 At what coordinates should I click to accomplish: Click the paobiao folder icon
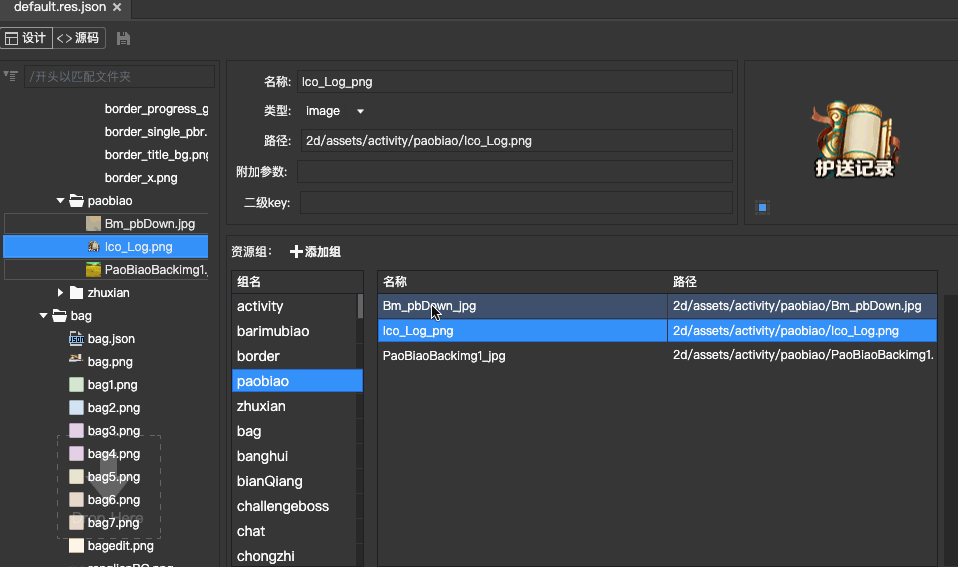(76, 200)
